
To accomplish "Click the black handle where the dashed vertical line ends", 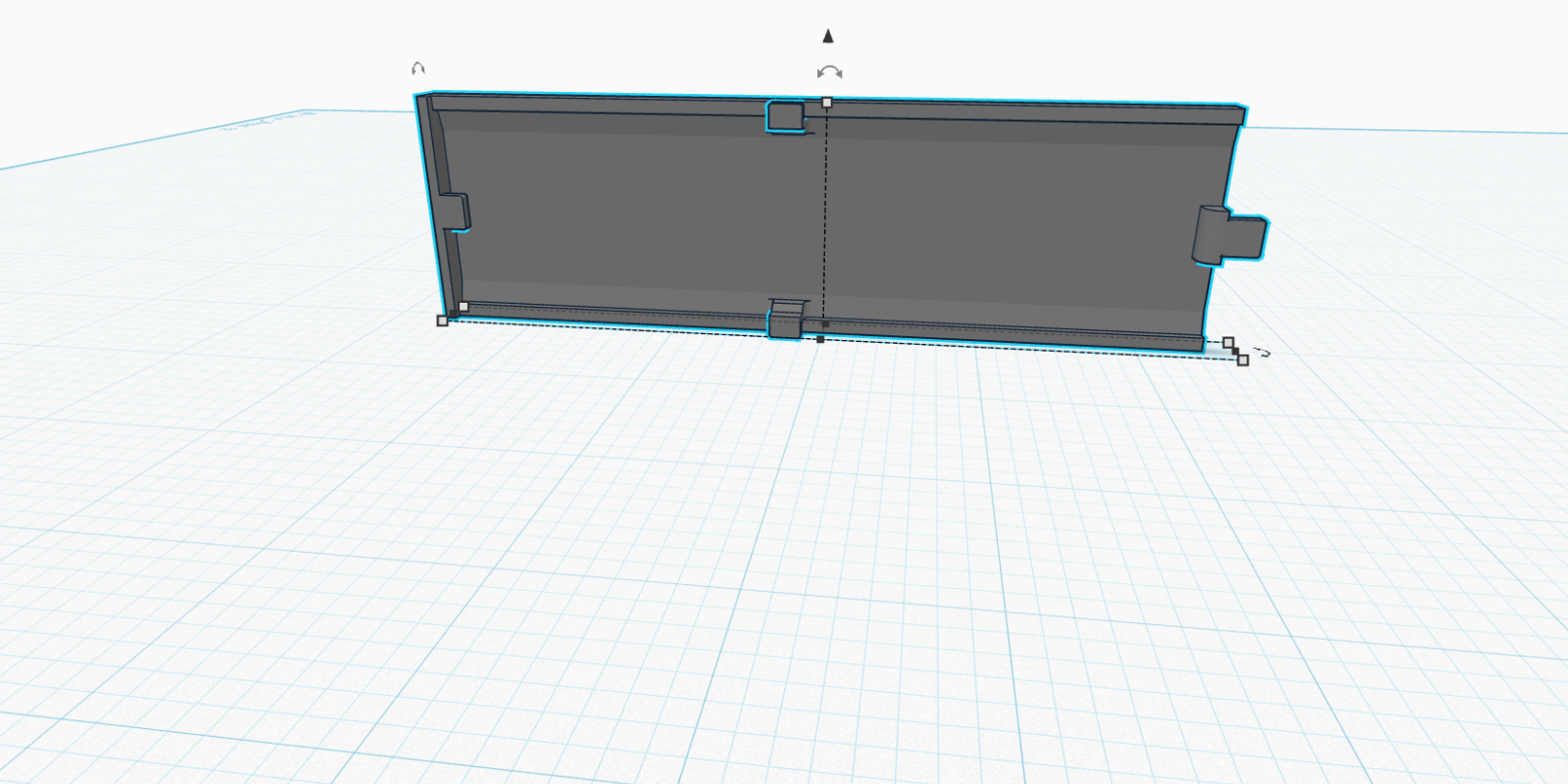I will point(825,324).
